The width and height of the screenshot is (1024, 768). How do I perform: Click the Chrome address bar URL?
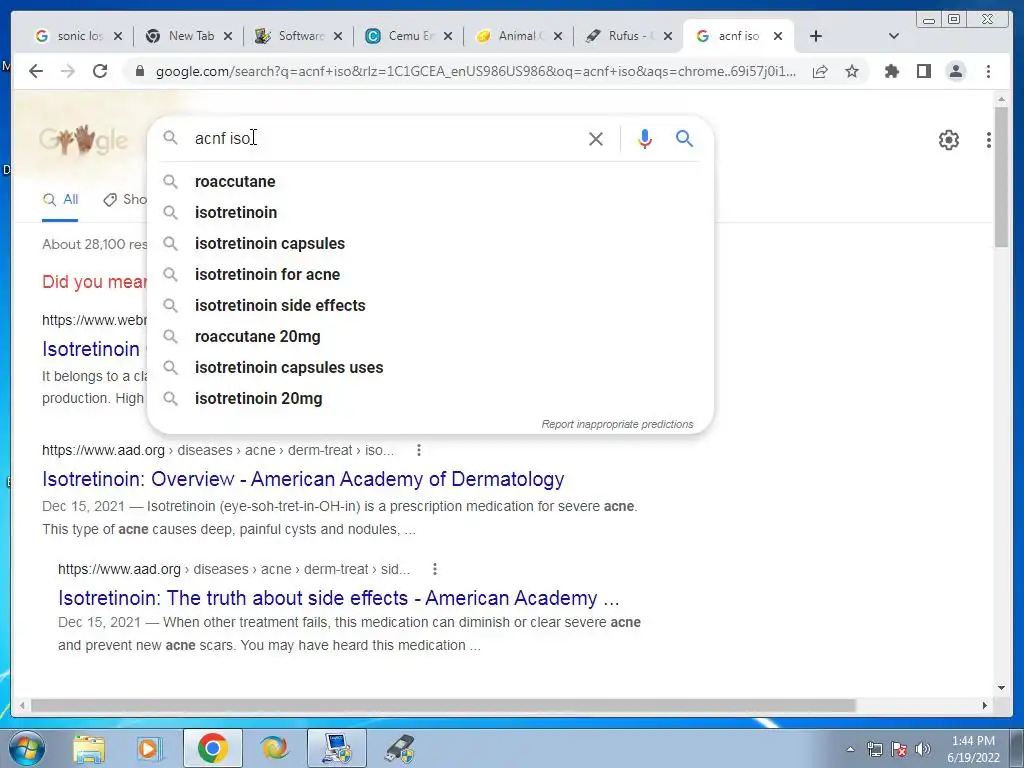475,71
